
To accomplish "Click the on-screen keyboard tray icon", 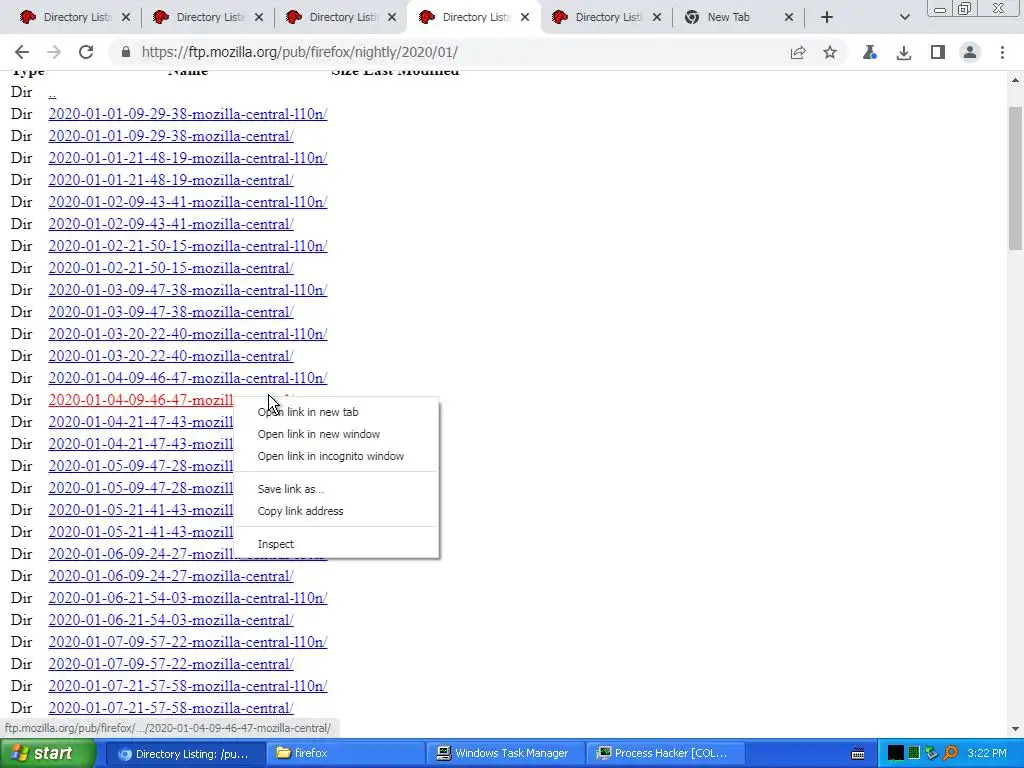I will (858, 754).
